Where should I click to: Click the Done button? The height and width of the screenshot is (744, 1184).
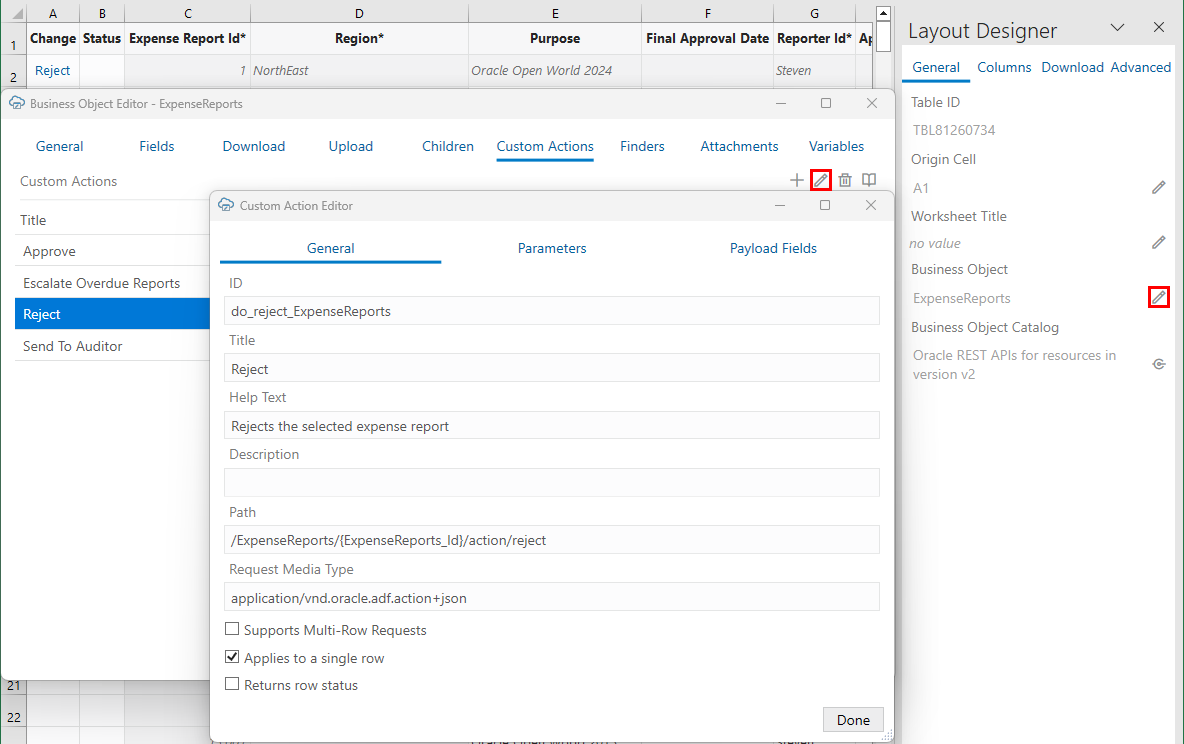click(x=853, y=719)
